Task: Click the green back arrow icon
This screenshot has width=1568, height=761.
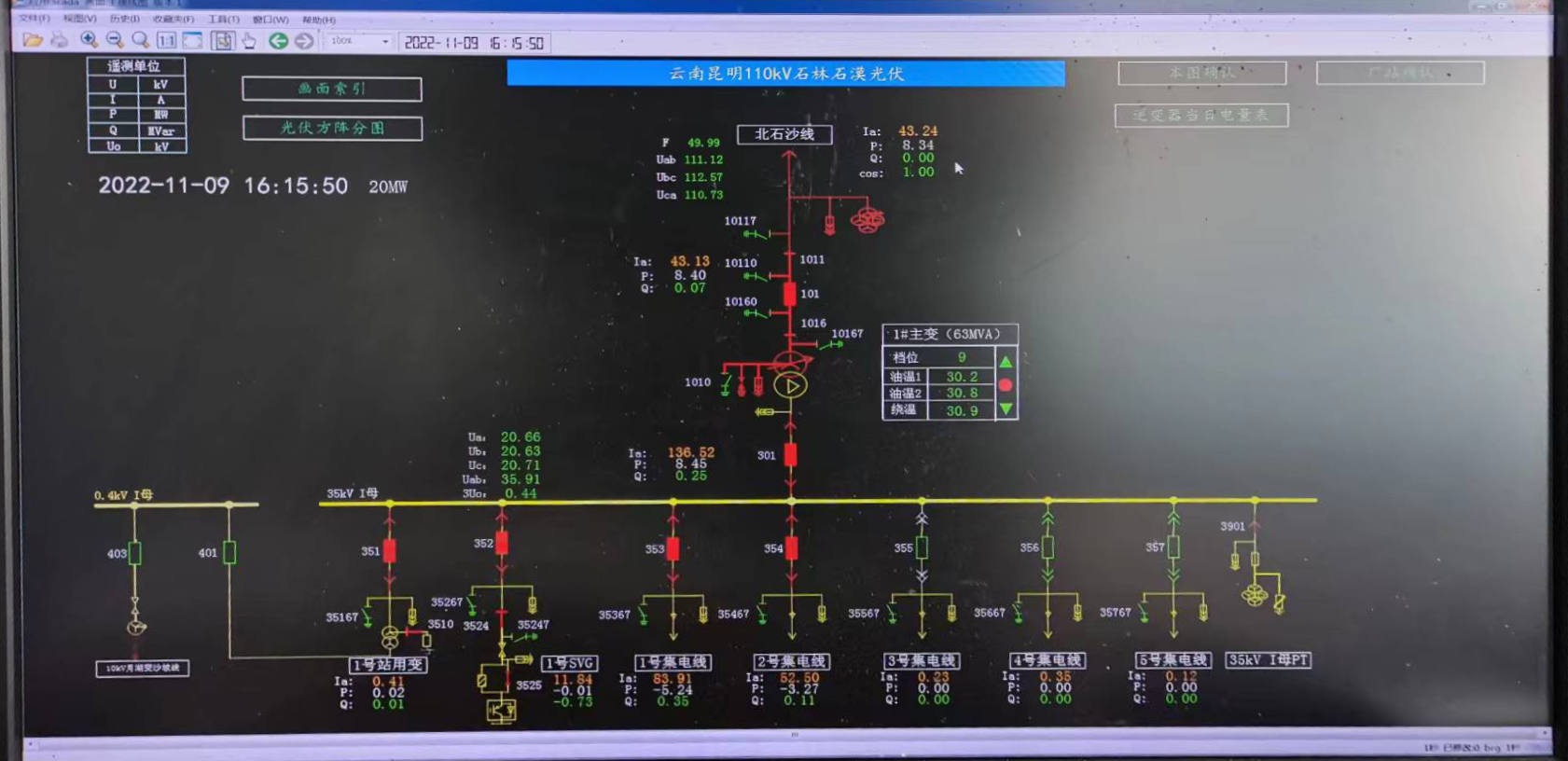Action: pos(278,40)
